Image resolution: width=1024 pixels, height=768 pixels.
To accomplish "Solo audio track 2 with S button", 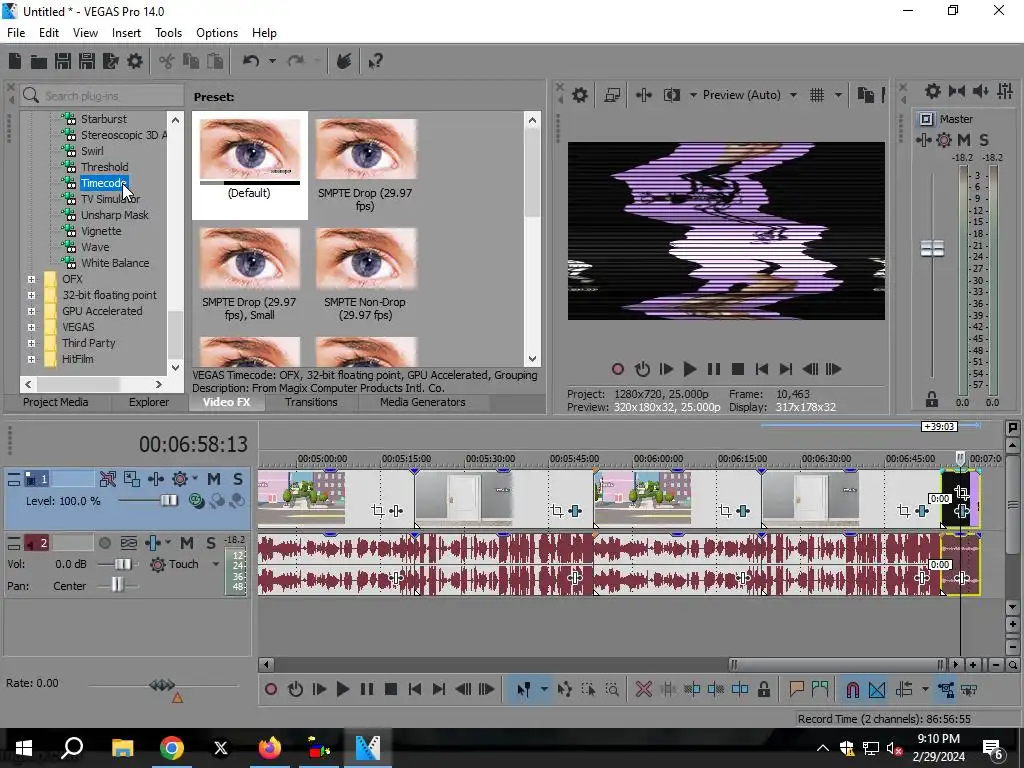I will pos(210,543).
